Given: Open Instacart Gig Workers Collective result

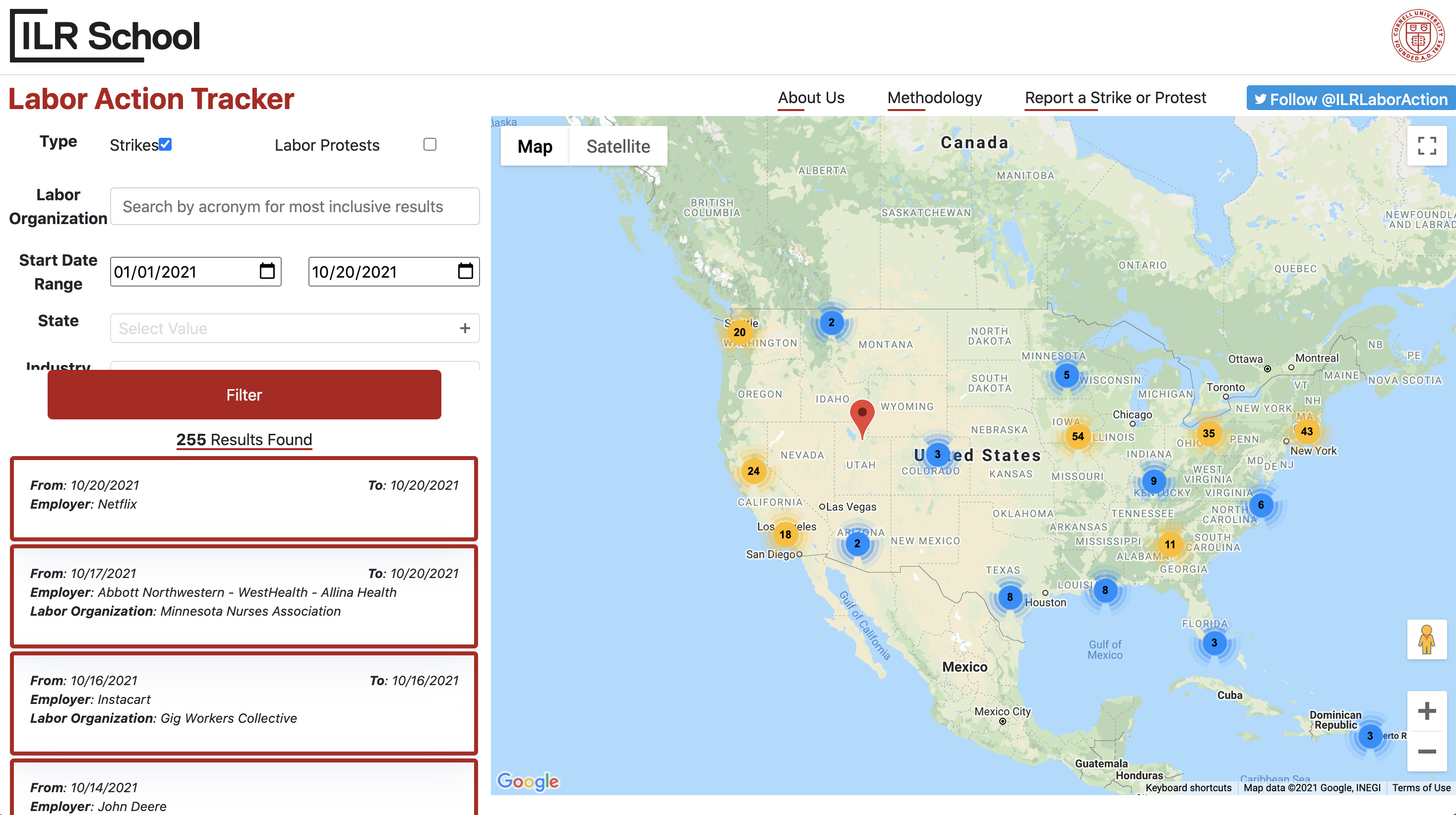Looking at the screenshot, I should pos(244,702).
